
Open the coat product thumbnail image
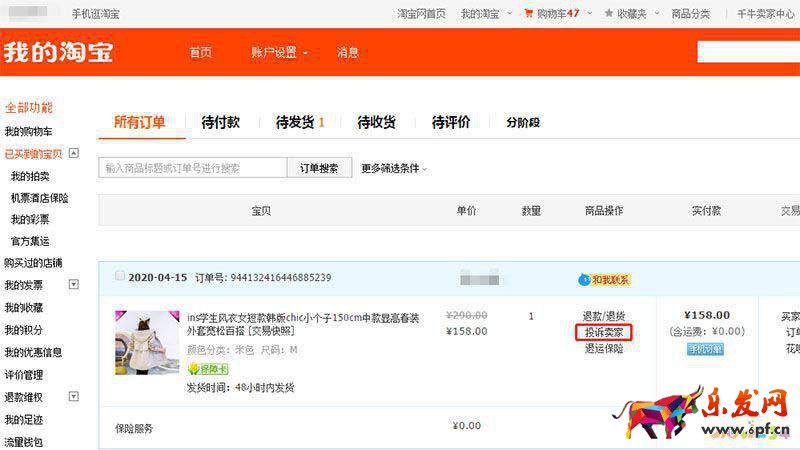[146, 342]
